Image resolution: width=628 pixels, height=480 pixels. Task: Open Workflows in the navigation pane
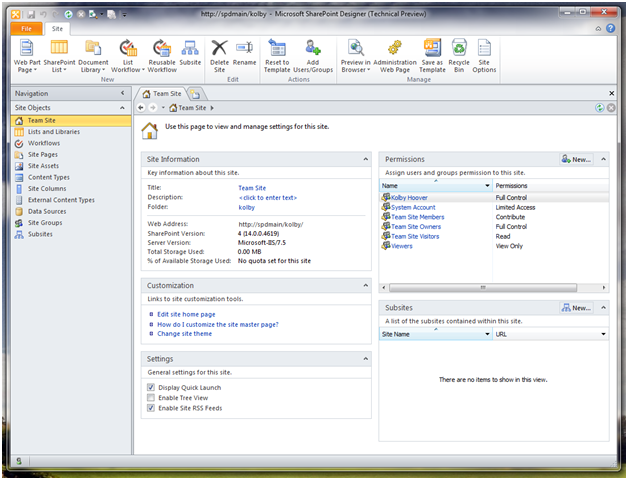coord(44,143)
